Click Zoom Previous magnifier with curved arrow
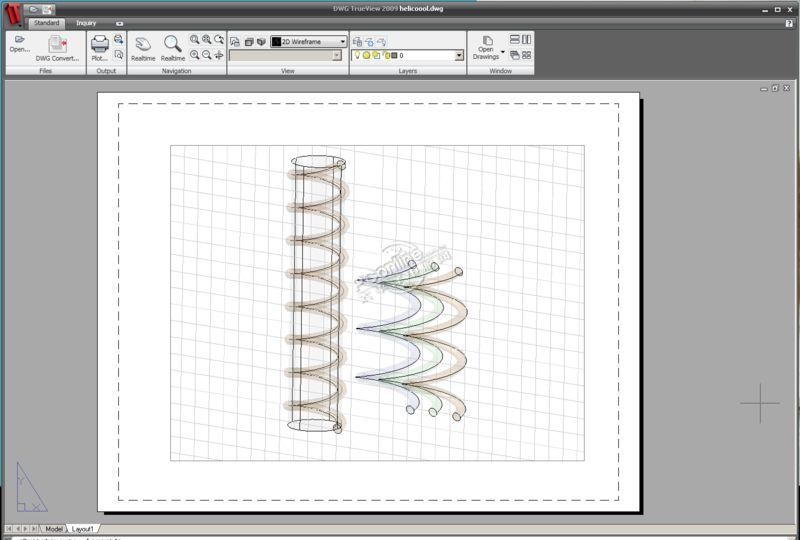 pyautogui.click(x=219, y=39)
